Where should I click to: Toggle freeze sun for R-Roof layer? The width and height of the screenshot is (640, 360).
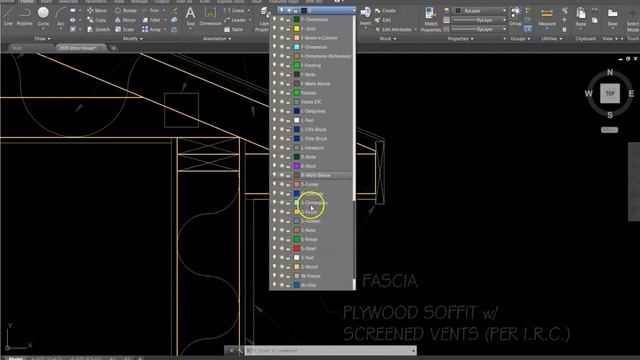(282, 166)
